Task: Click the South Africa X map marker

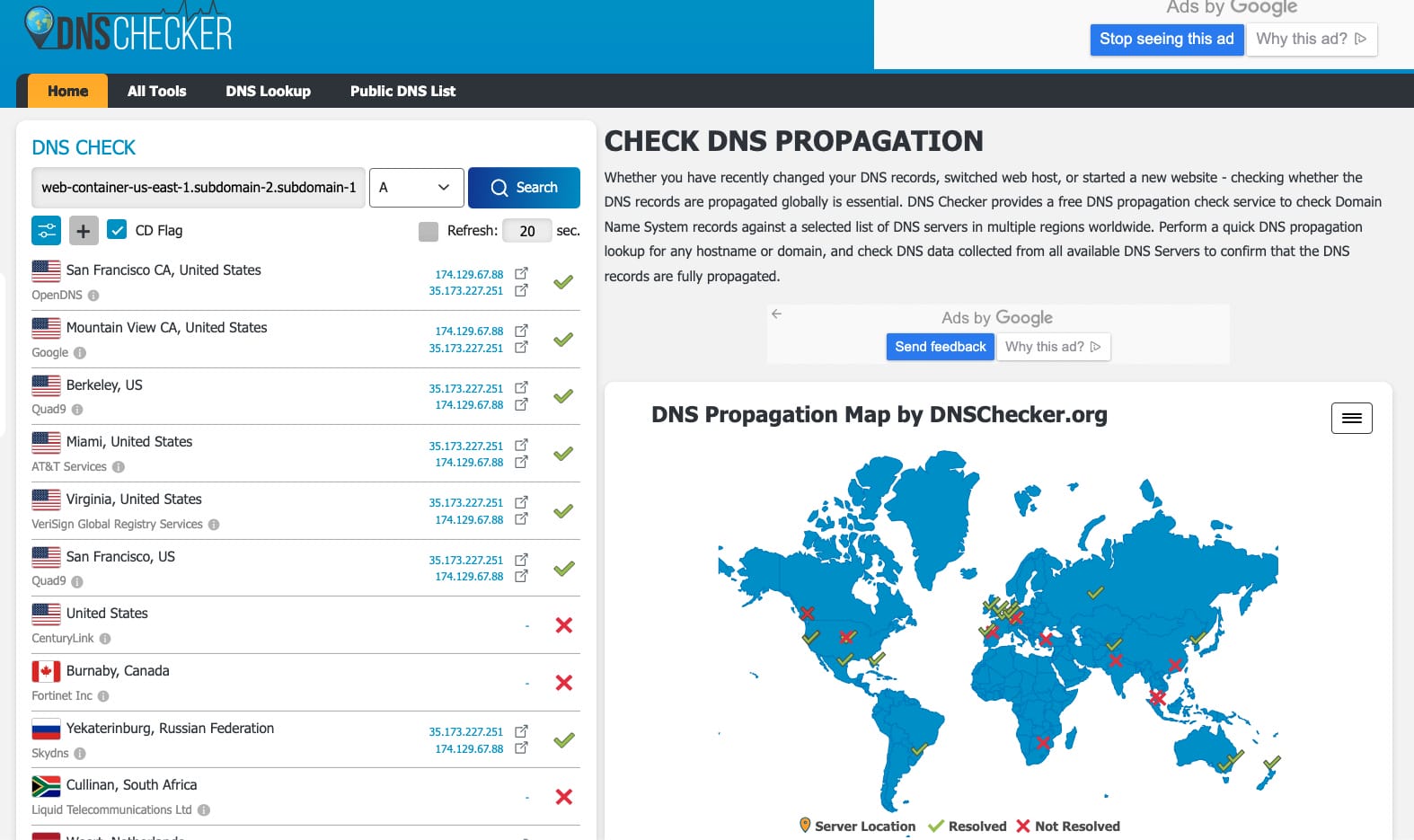Action: point(1043,743)
